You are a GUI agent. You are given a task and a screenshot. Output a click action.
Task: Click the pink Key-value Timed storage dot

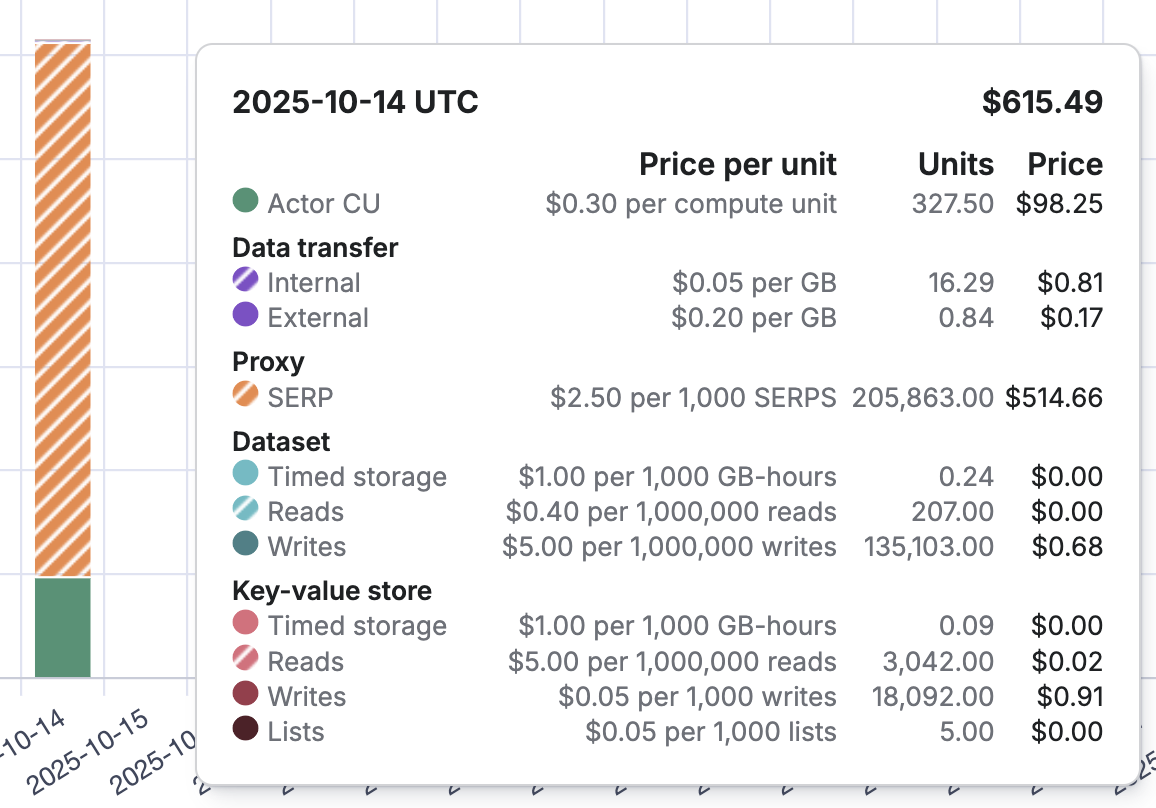click(245, 625)
